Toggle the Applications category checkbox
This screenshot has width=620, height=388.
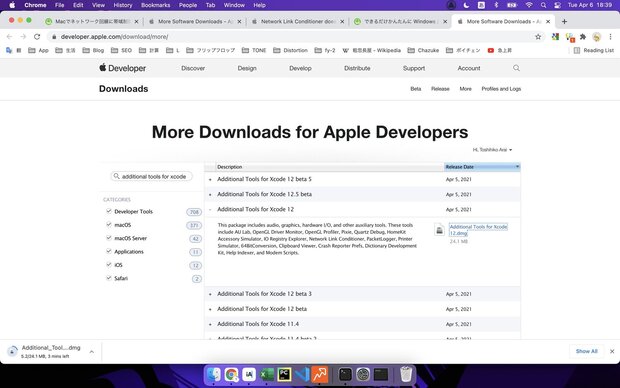[x=109, y=251]
